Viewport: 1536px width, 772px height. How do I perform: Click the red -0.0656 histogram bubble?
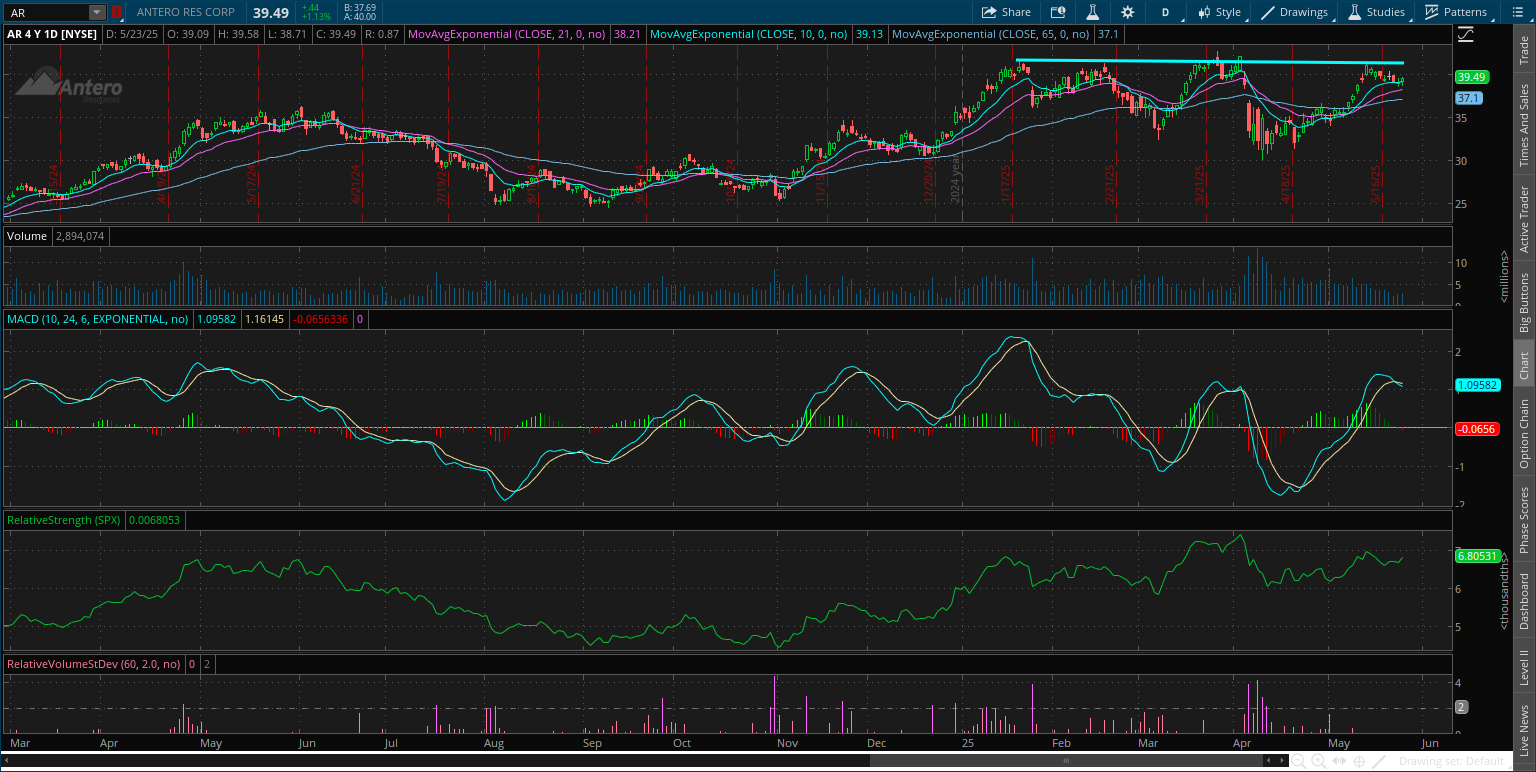point(1475,429)
